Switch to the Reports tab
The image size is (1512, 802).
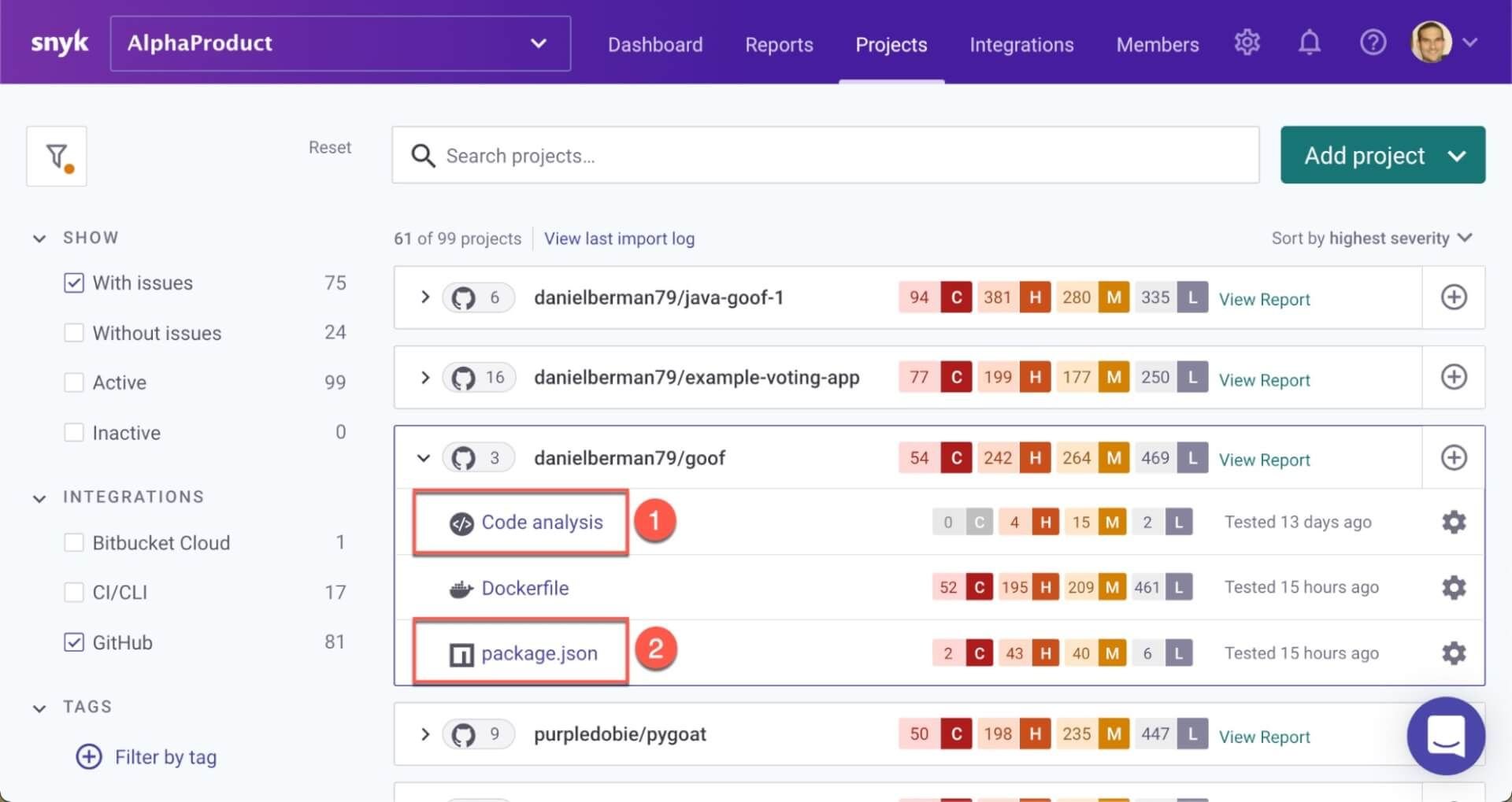click(779, 45)
